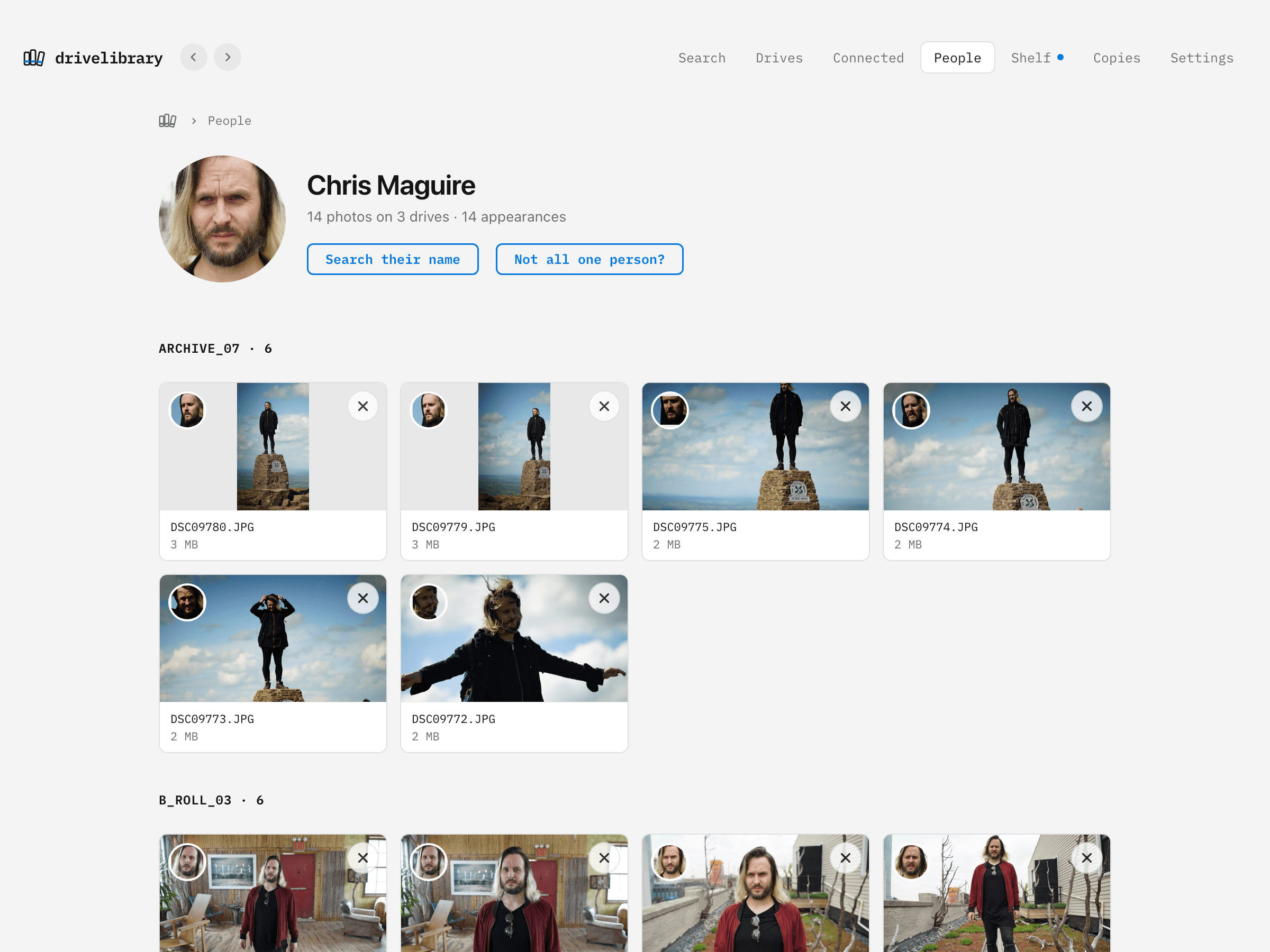
Task: Open the Shelf tab
Action: click(x=1037, y=58)
